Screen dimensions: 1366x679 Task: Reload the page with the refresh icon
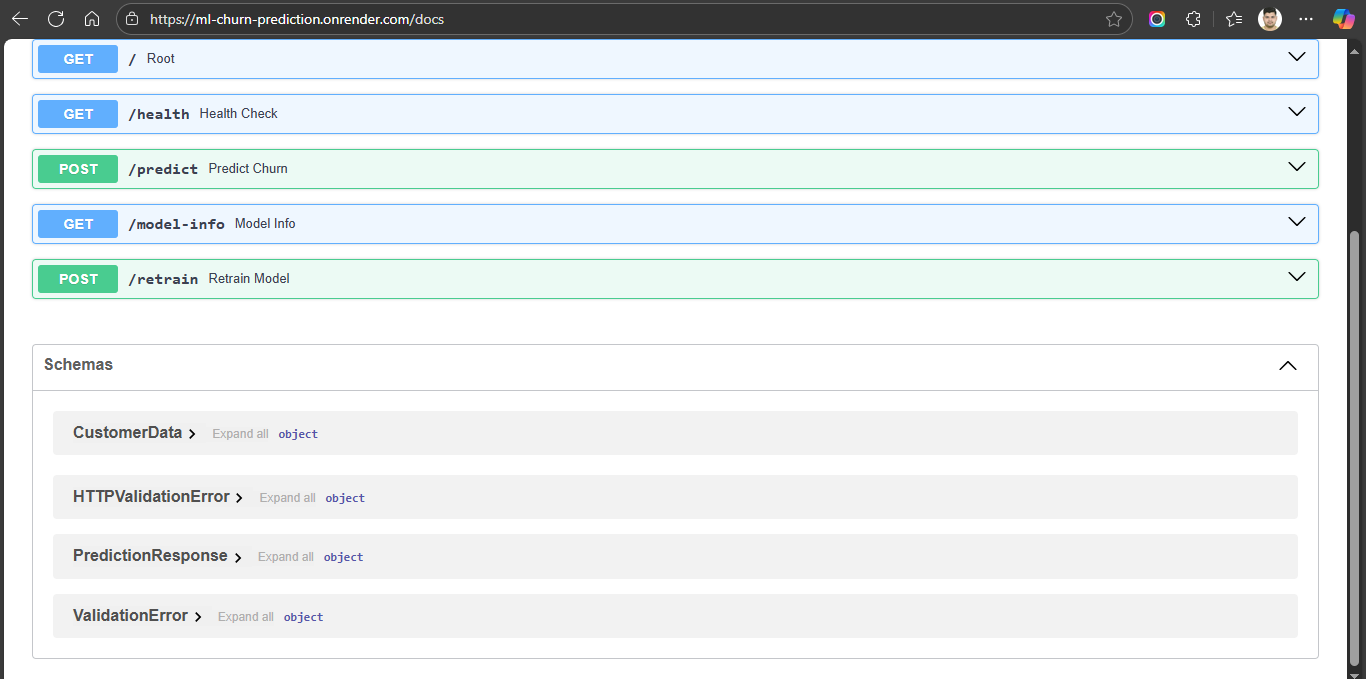click(56, 19)
